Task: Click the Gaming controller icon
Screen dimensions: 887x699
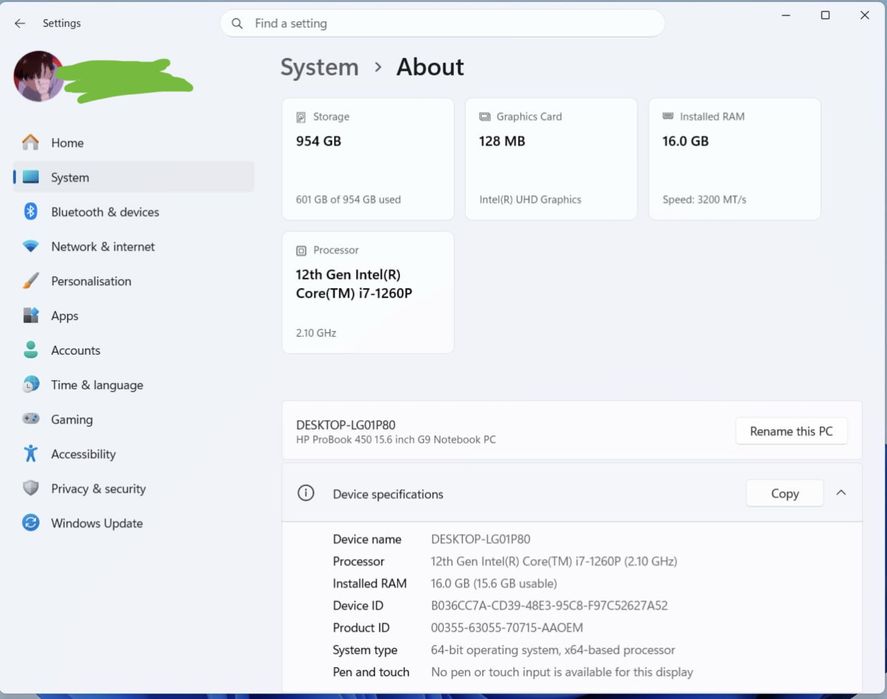Action: pos(31,418)
